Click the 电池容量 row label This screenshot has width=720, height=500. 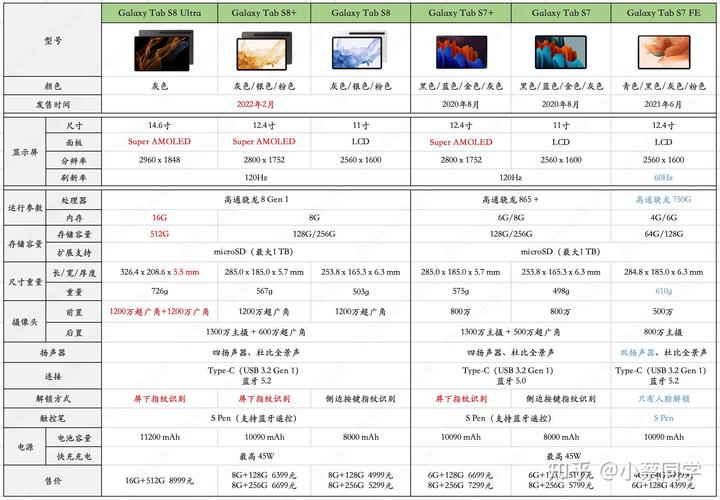pos(73,438)
